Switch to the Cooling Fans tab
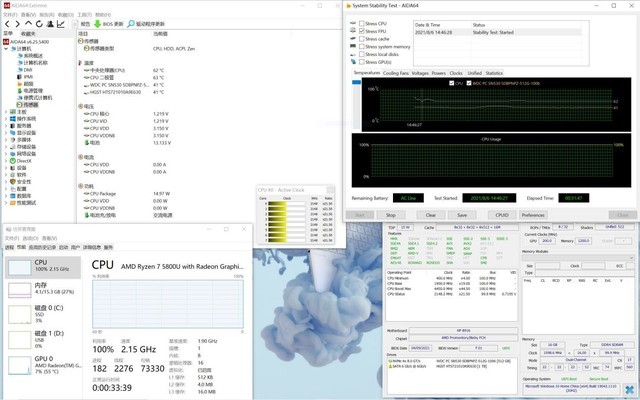The image size is (640, 400). coord(395,73)
